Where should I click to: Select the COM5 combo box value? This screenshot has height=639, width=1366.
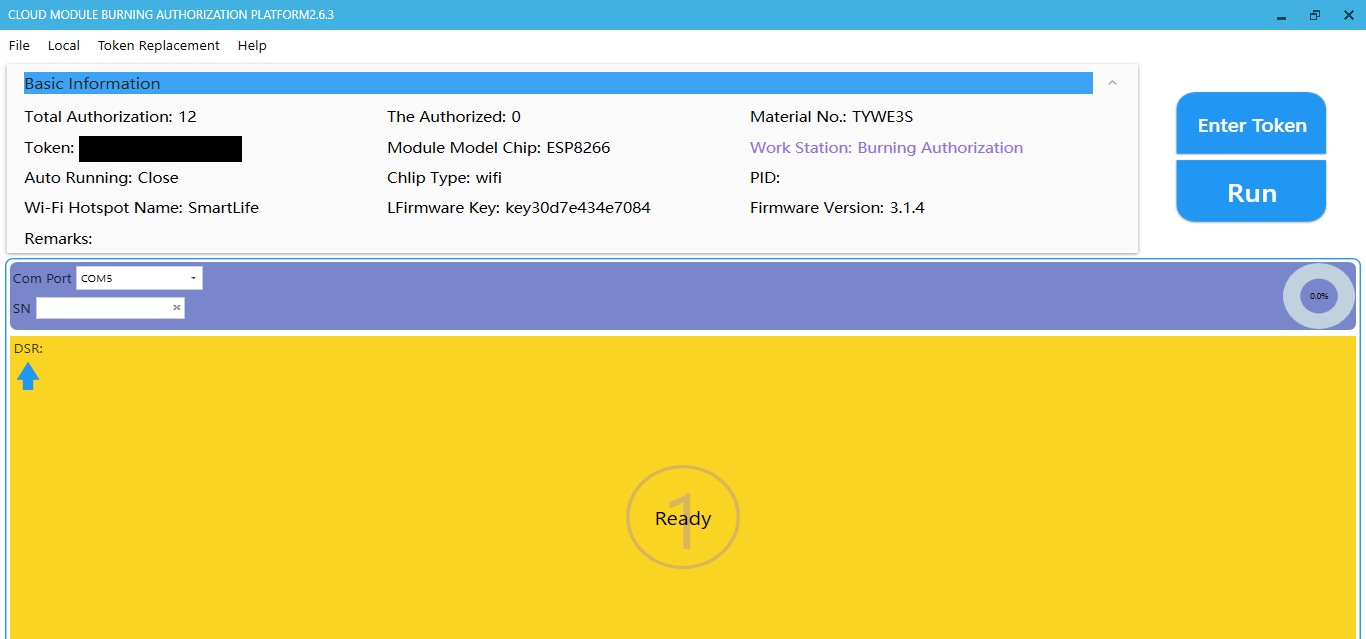(x=128, y=278)
